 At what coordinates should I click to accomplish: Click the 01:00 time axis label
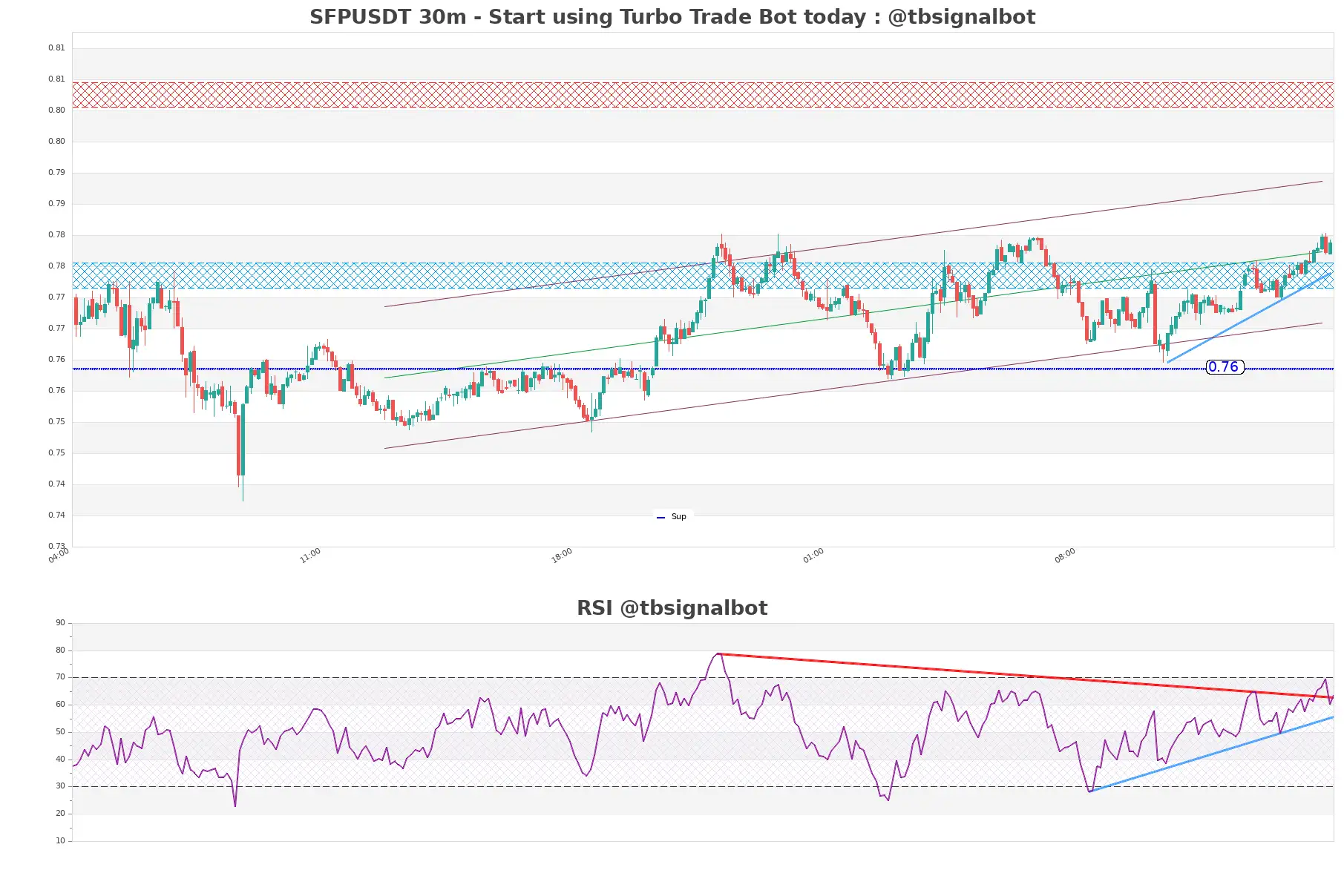click(x=813, y=556)
